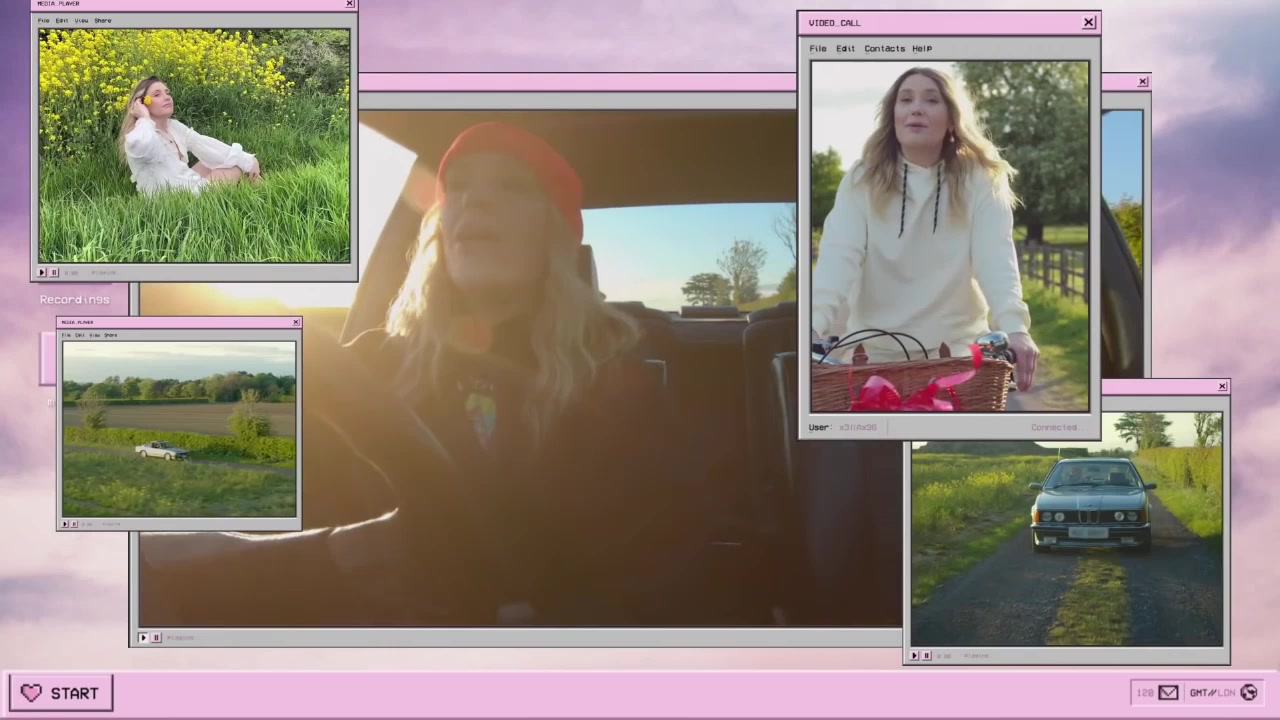Click the Recordings label on the desktop
Screen dimensions: 1280x720
coord(74,299)
